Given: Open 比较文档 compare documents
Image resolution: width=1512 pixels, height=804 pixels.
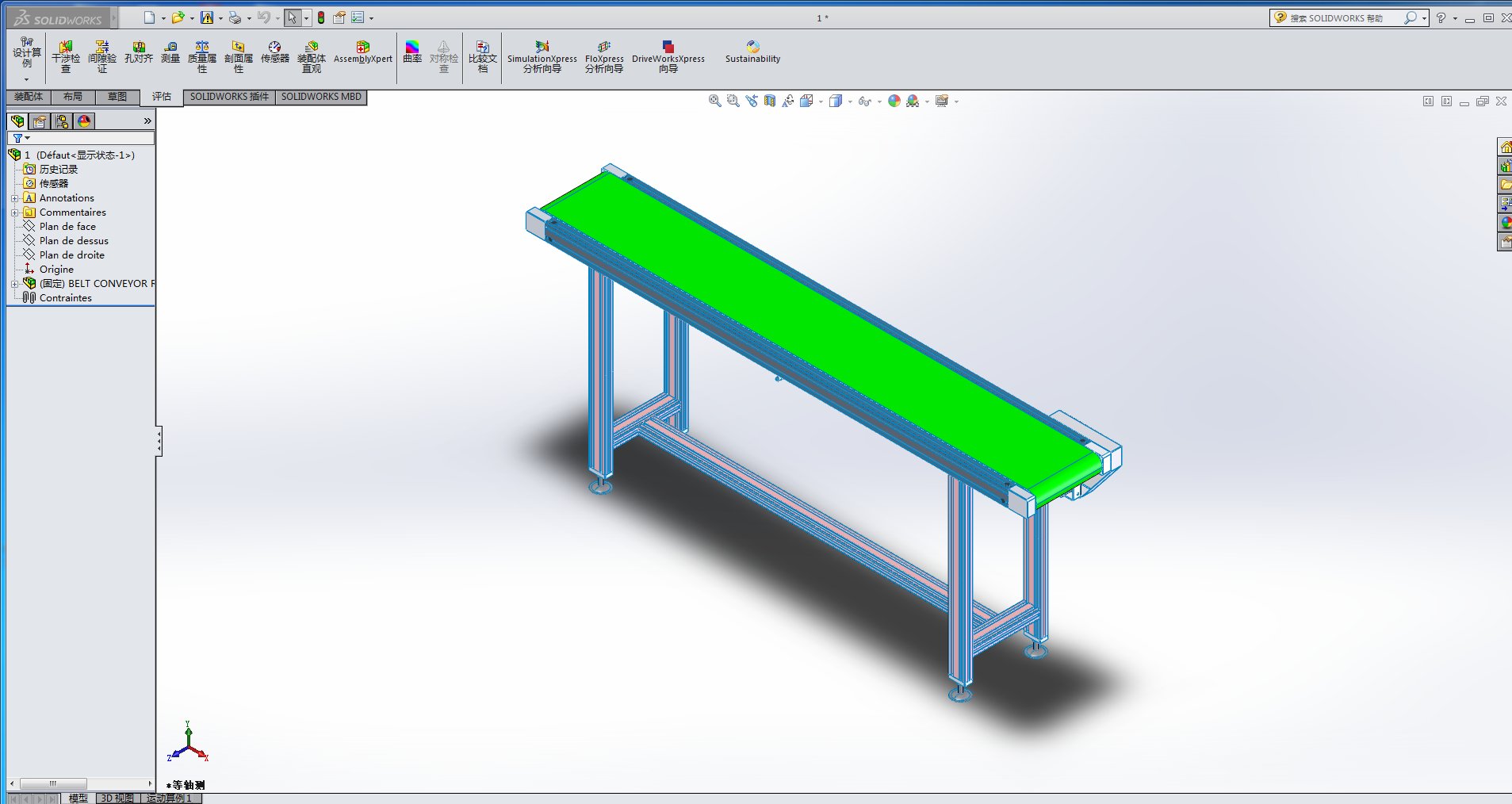Looking at the screenshot, I should pos(483,57).
